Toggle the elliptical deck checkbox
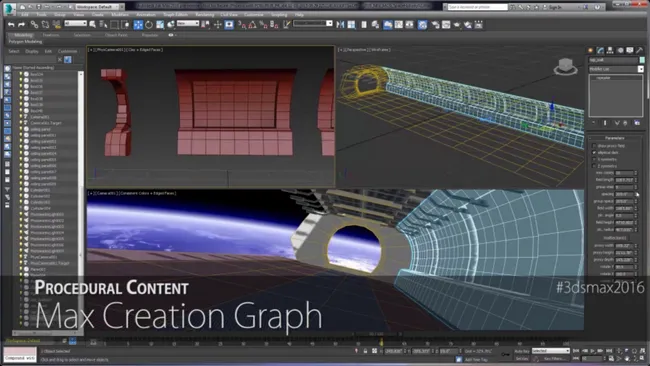This screenshot has height=366, width=650. 594,153
